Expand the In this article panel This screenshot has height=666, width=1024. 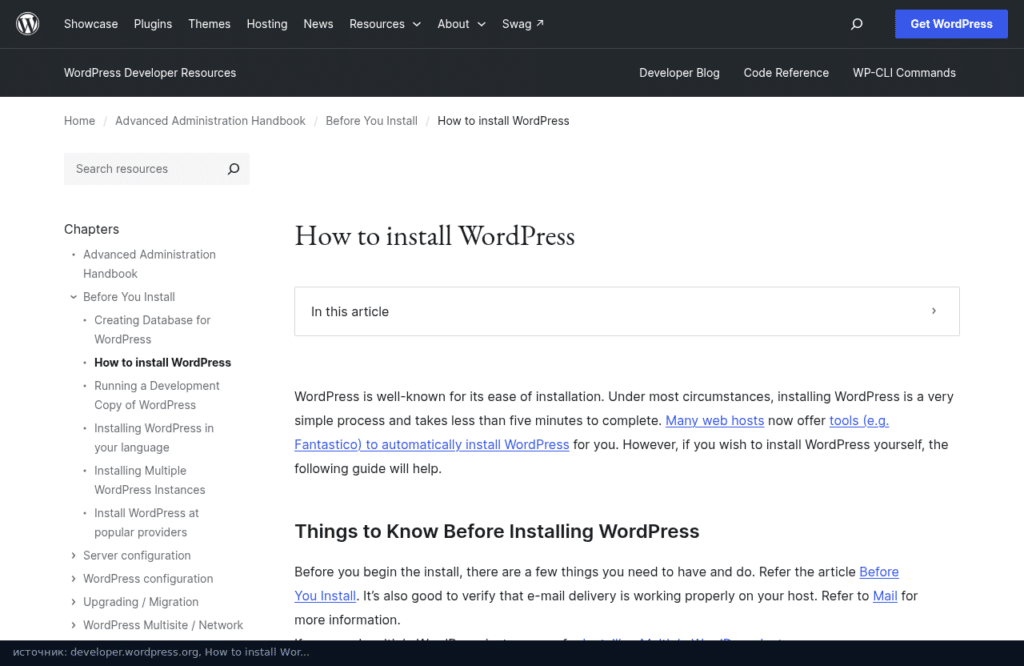(626, 311)
